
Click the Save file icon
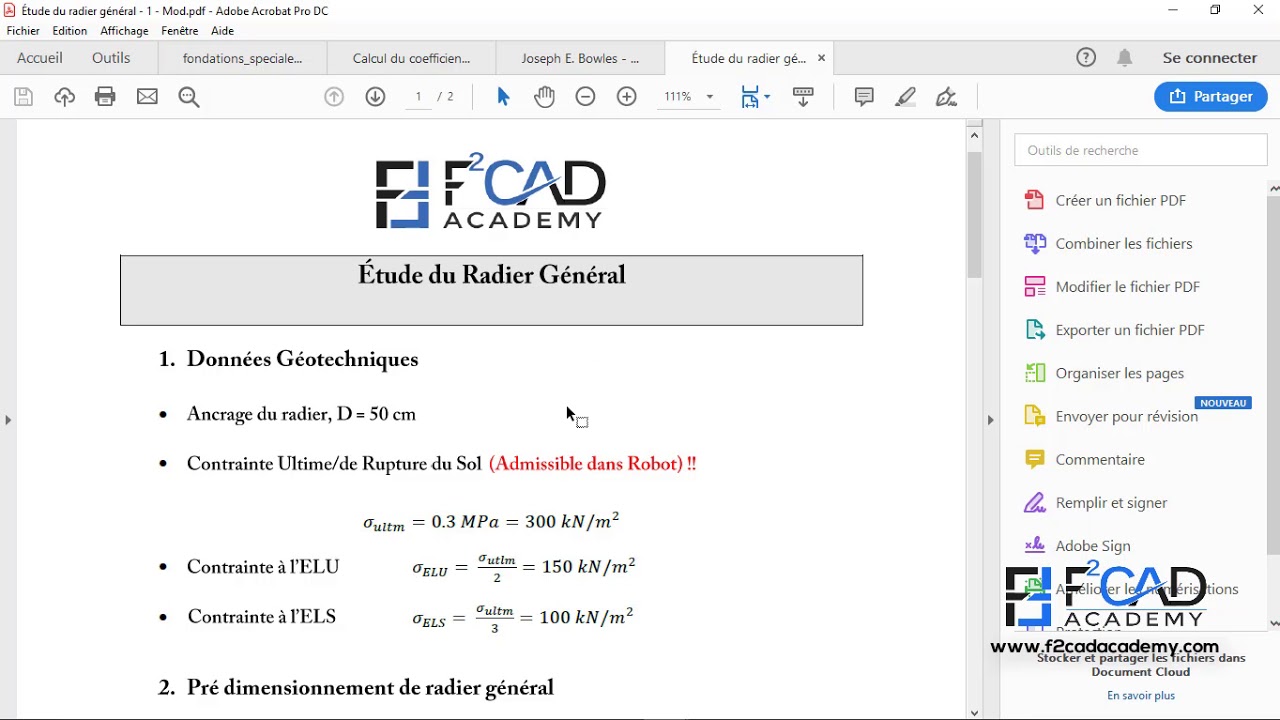(24, 97)
